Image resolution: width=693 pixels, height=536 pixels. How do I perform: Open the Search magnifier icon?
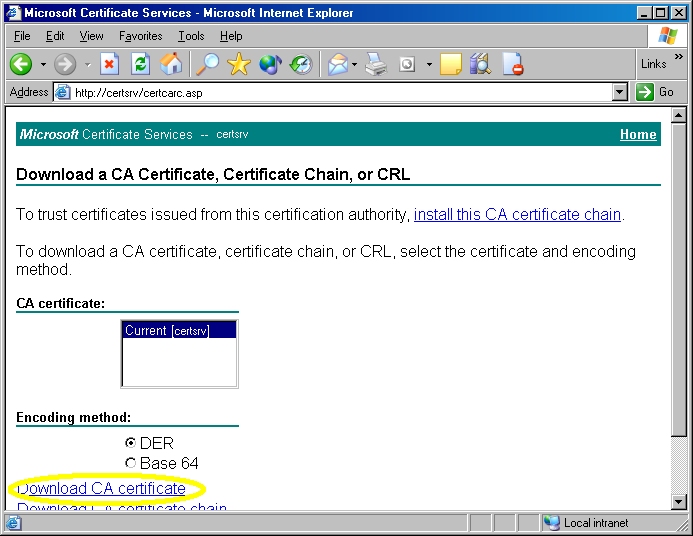click(208, 64)
